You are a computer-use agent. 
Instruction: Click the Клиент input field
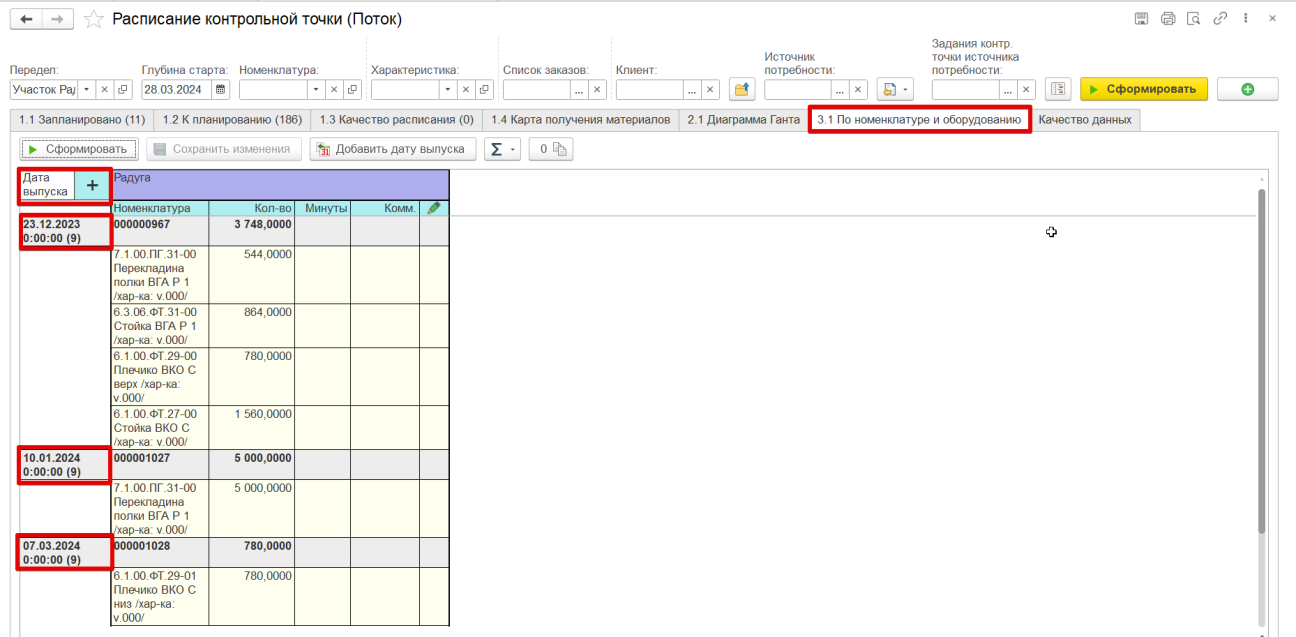tap(650, 89)
